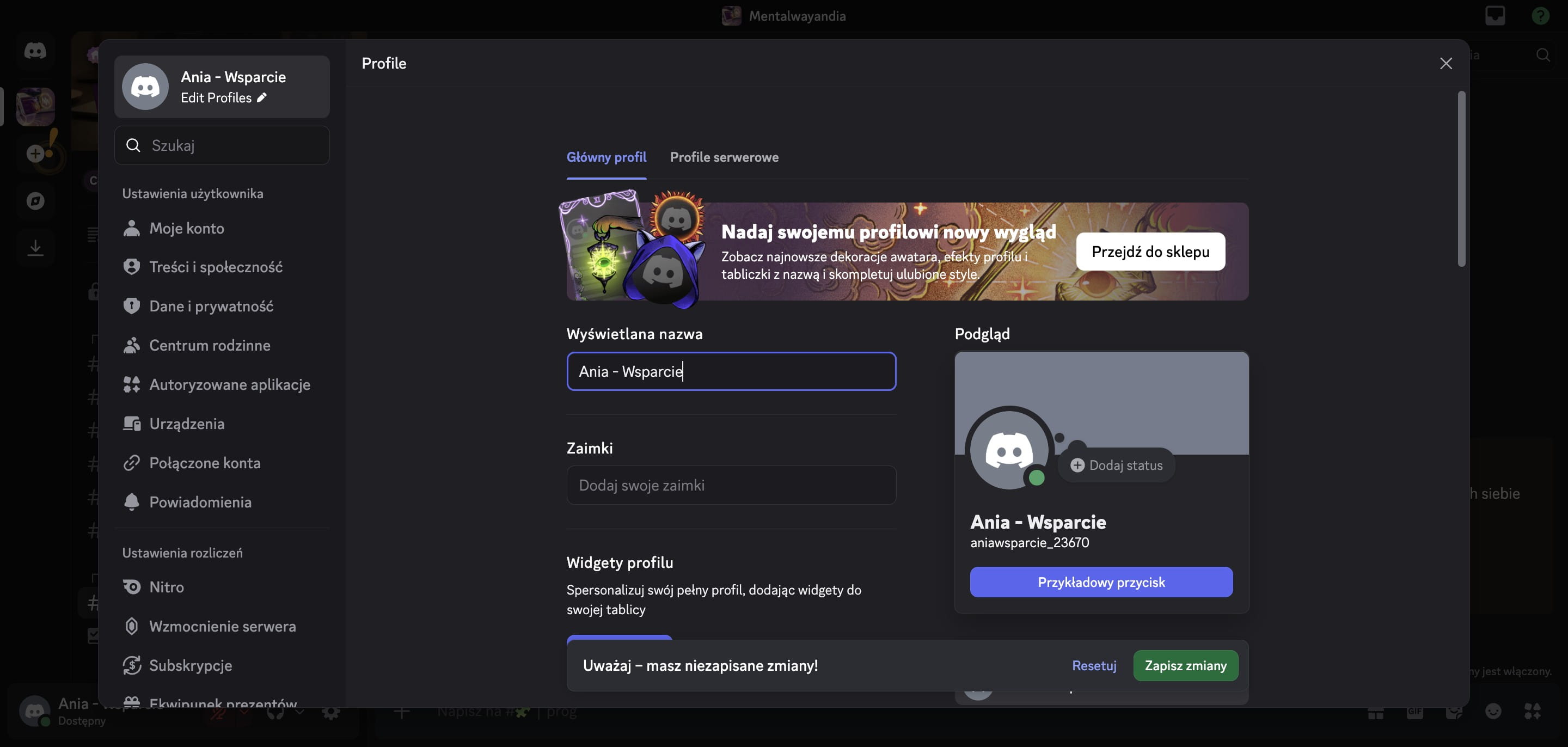This screenshot has width=1568, height=747.
Task: Click the Szukaj settings search field
Action: (222, 145)
